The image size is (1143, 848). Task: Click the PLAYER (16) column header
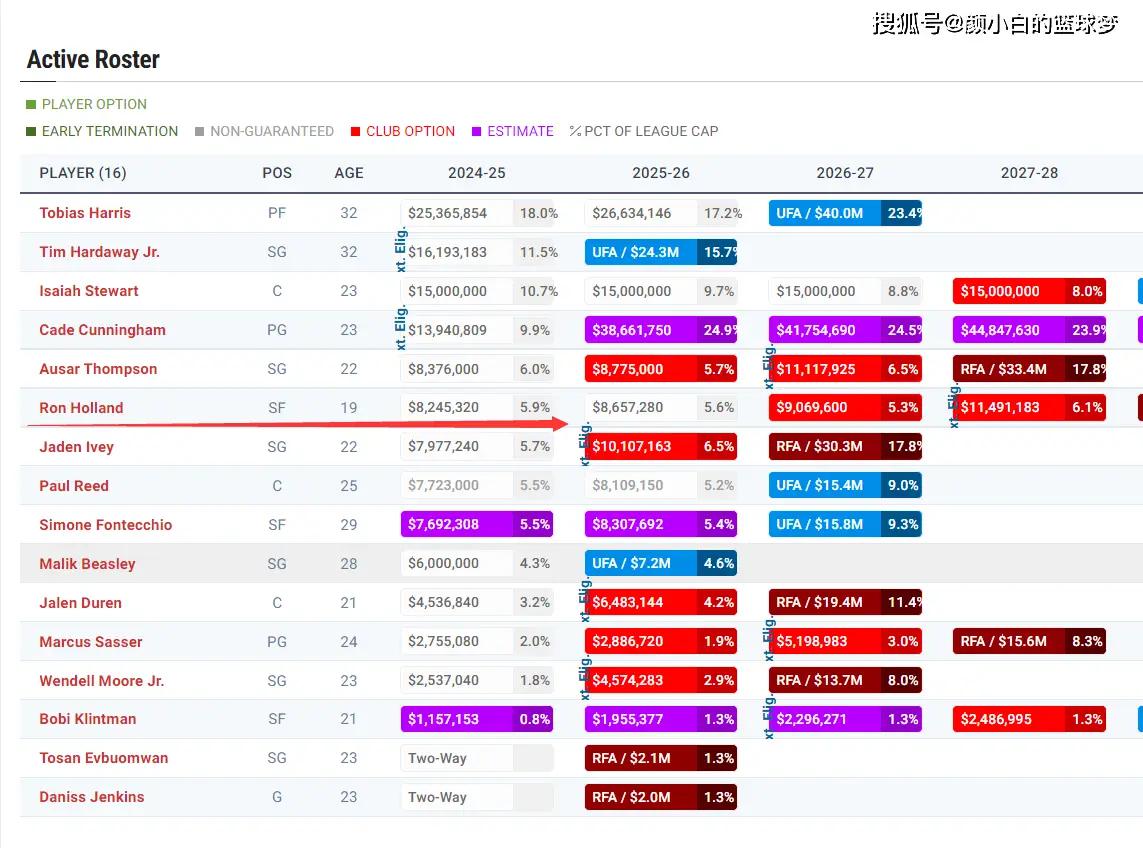83,173
